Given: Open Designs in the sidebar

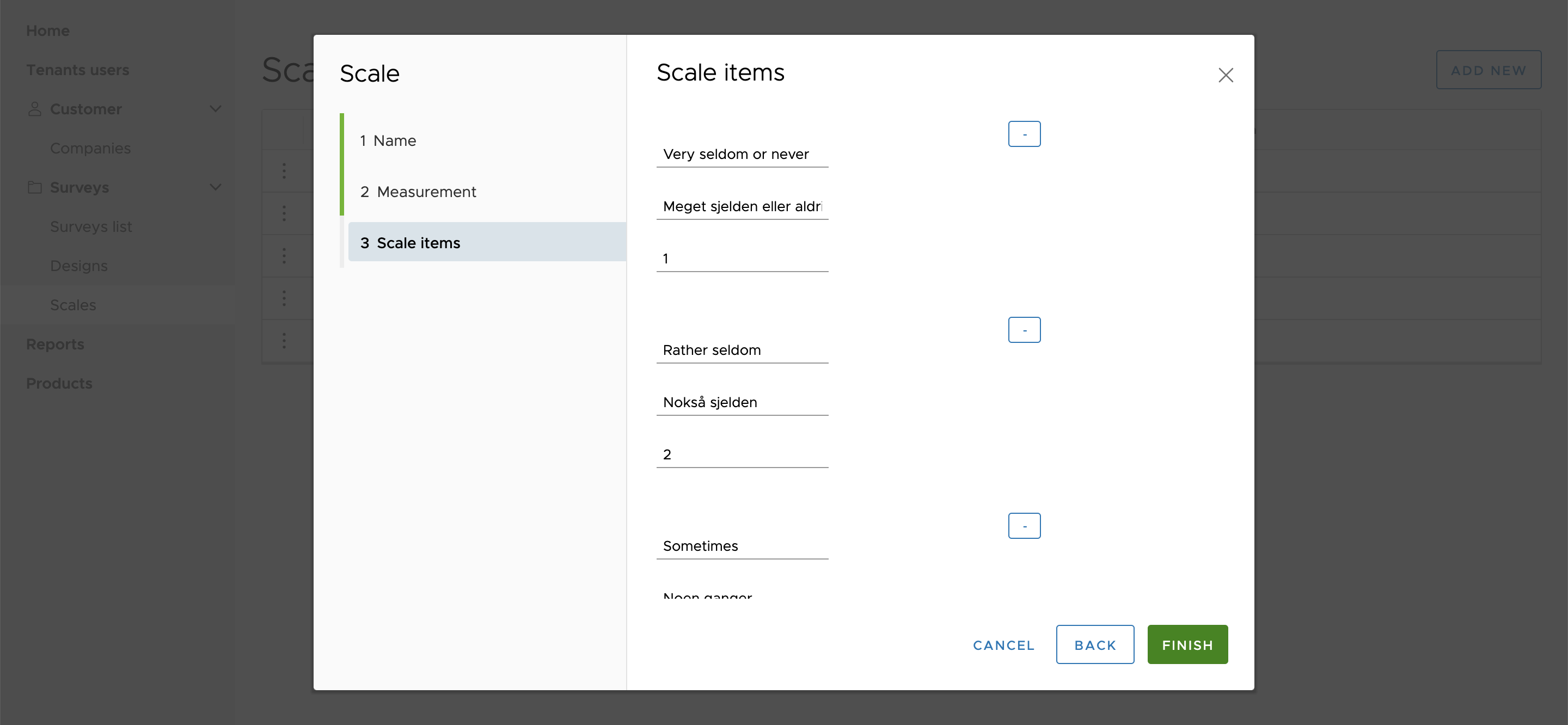Looking at the screenshot, I should 78,266.
